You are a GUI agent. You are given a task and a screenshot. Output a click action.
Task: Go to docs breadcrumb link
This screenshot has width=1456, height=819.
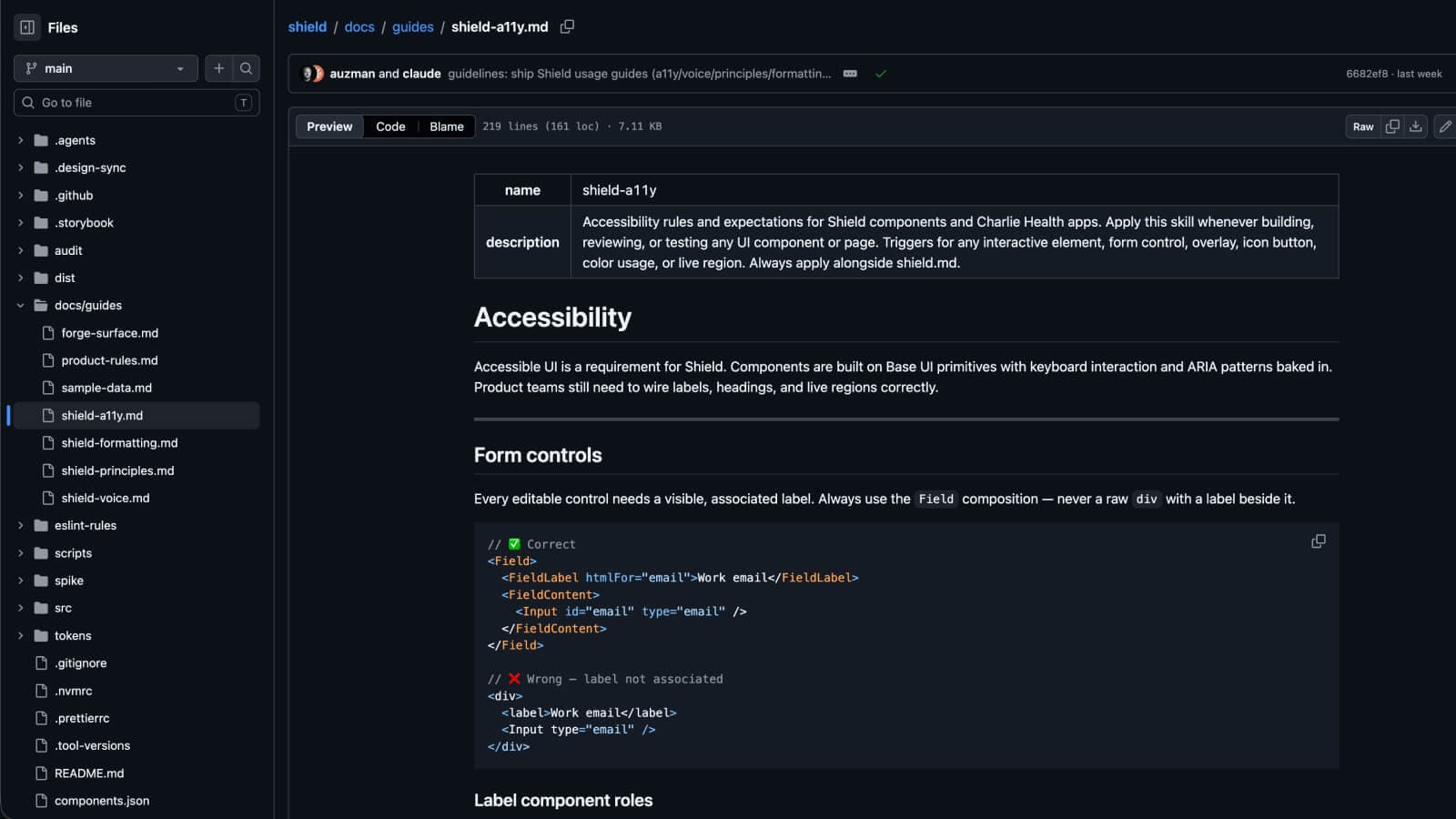[x=359, y=27]
